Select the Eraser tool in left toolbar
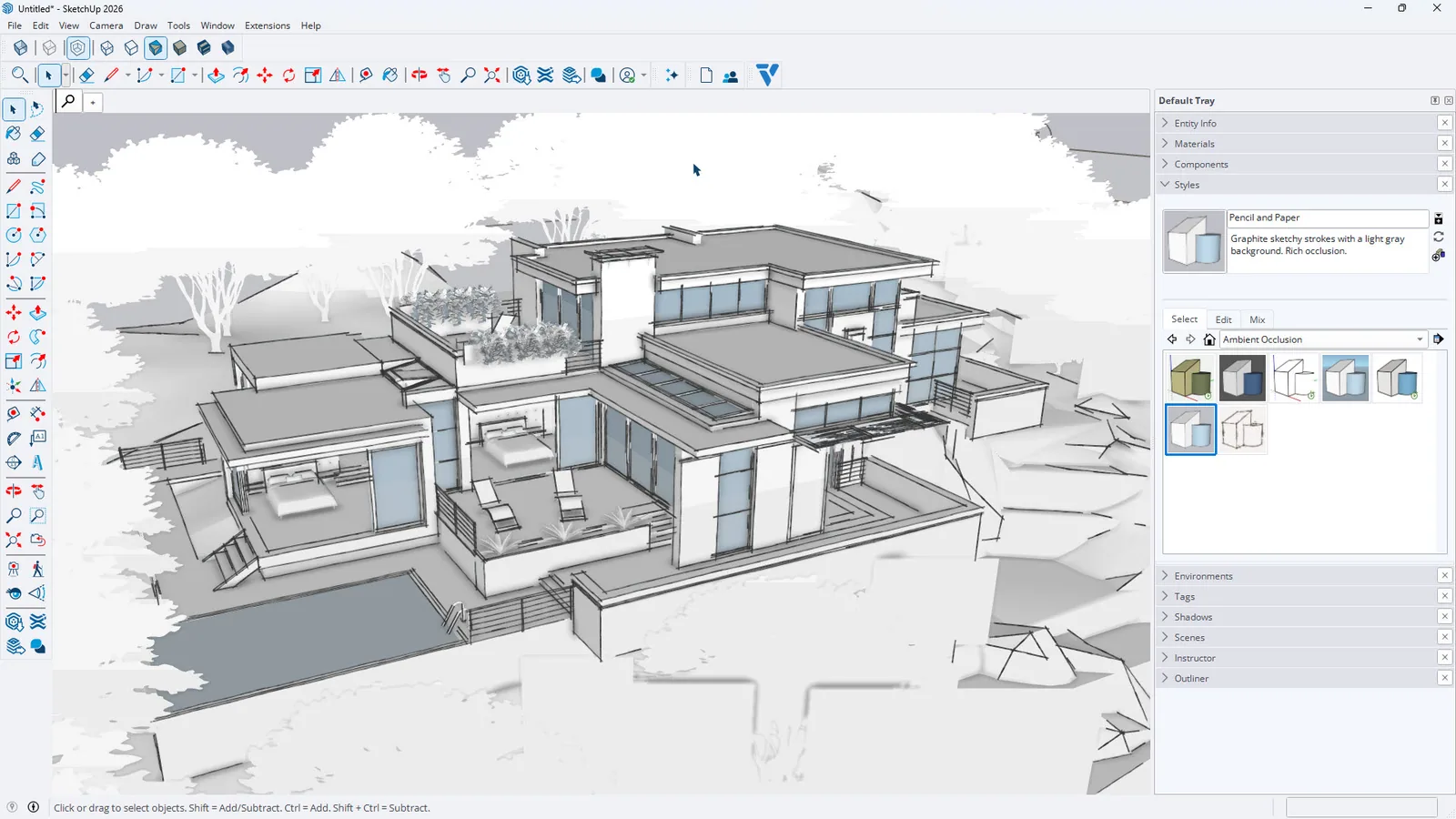Image resolution: width=1456 pixels, height=819 pixels. click(37, 134)
